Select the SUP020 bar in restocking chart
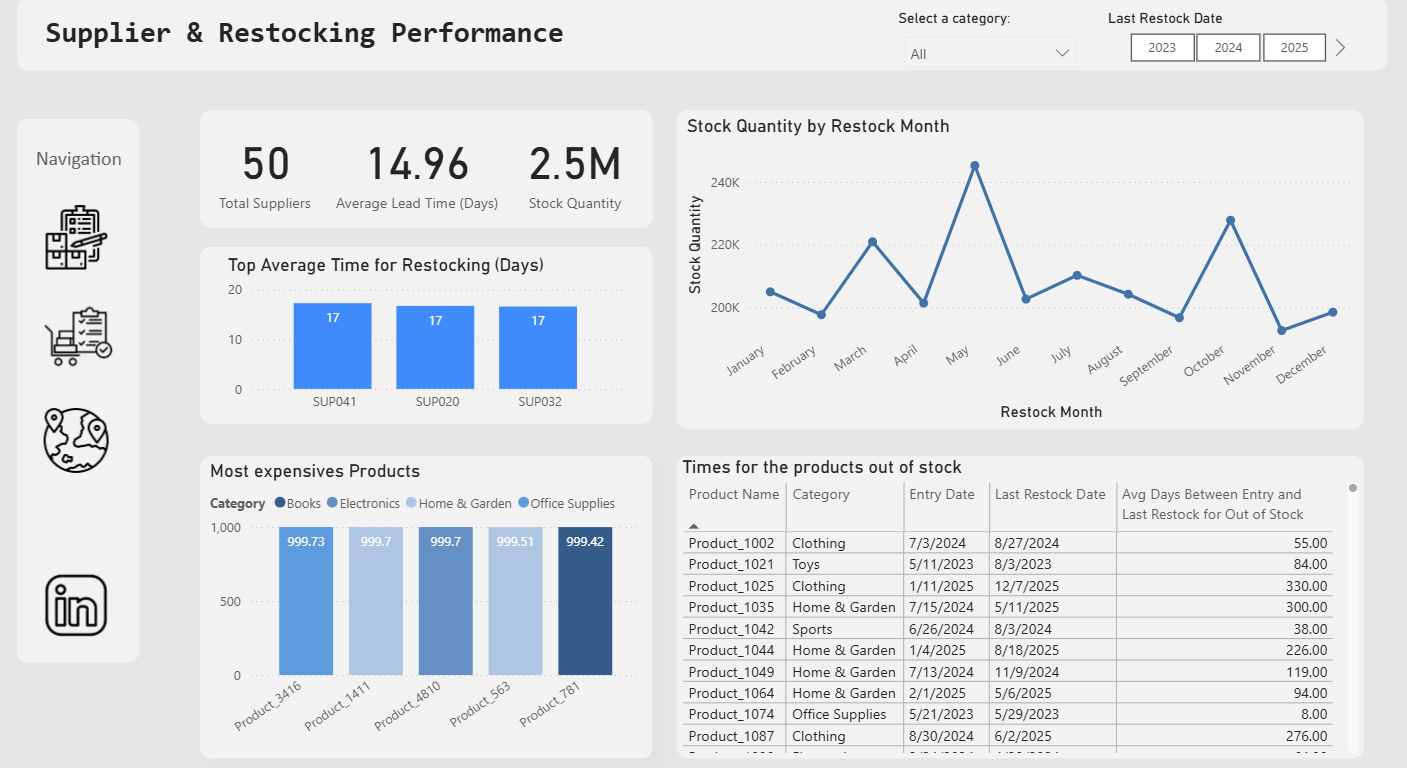 (x=435, y=347)
